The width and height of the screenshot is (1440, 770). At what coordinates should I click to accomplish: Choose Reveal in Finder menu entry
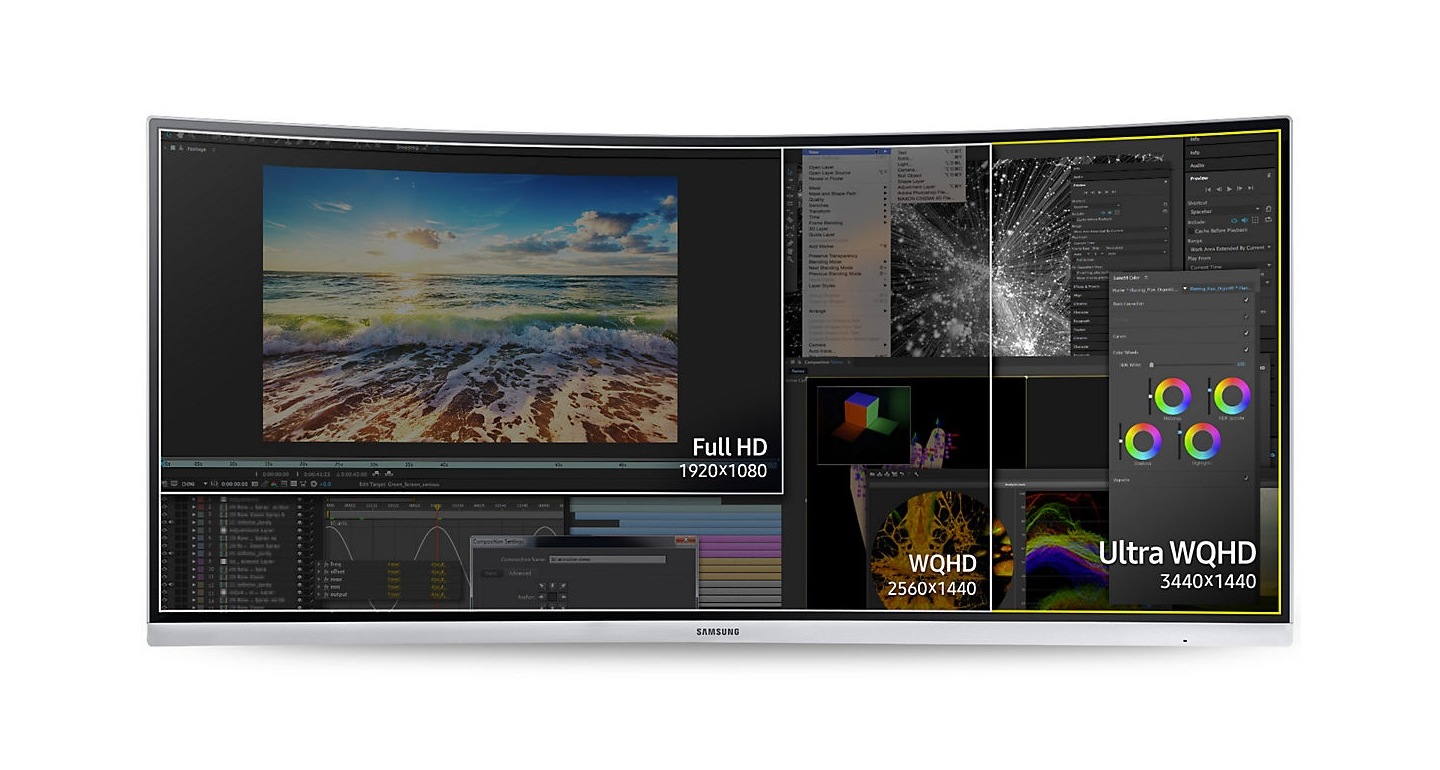click(845, 180)
